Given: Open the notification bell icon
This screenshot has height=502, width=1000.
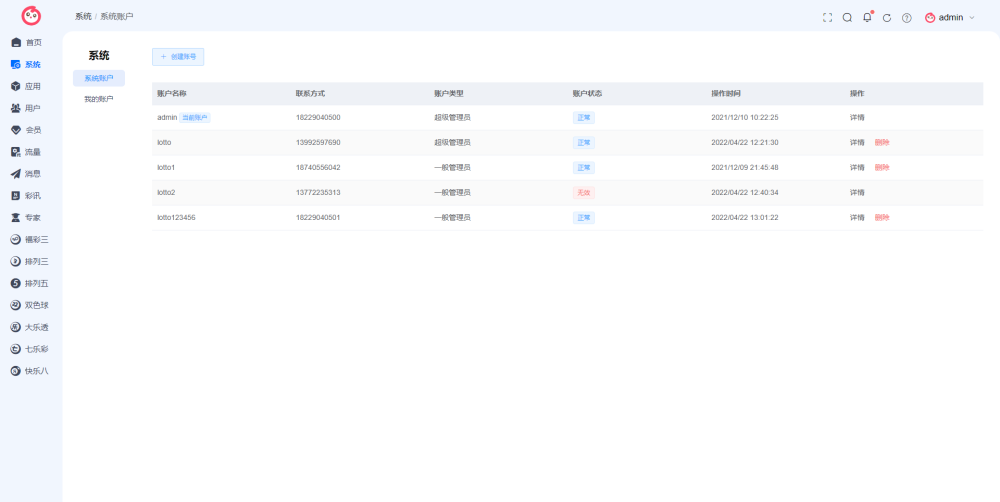Looking at the screenshot, I should (867, 17).
